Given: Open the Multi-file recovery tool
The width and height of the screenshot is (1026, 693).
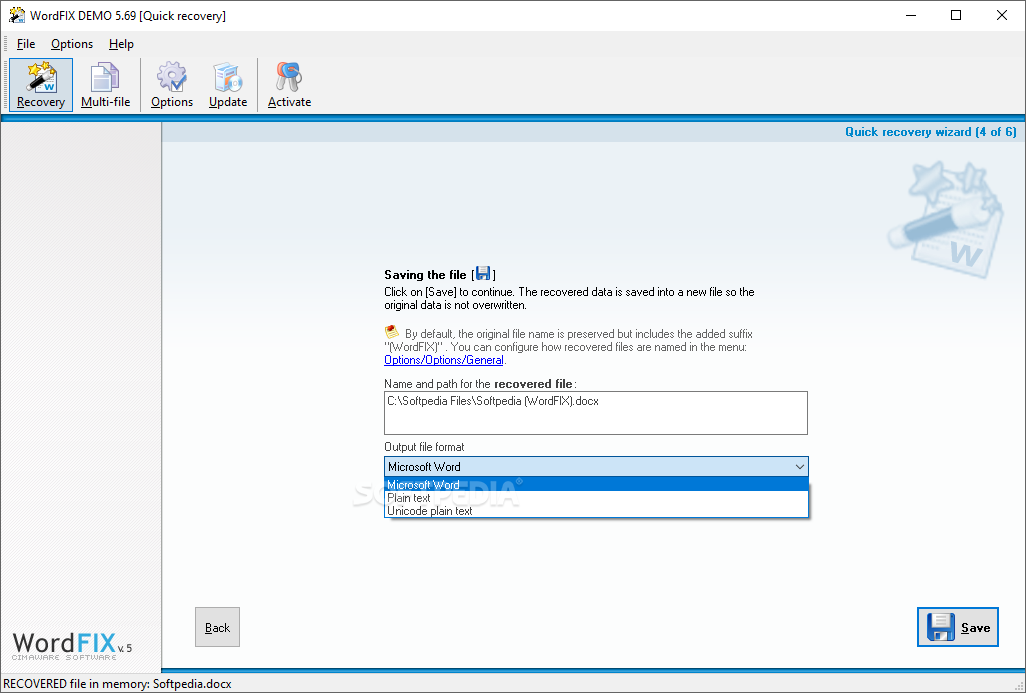Looking at the screenshot, I should [105, 84].
